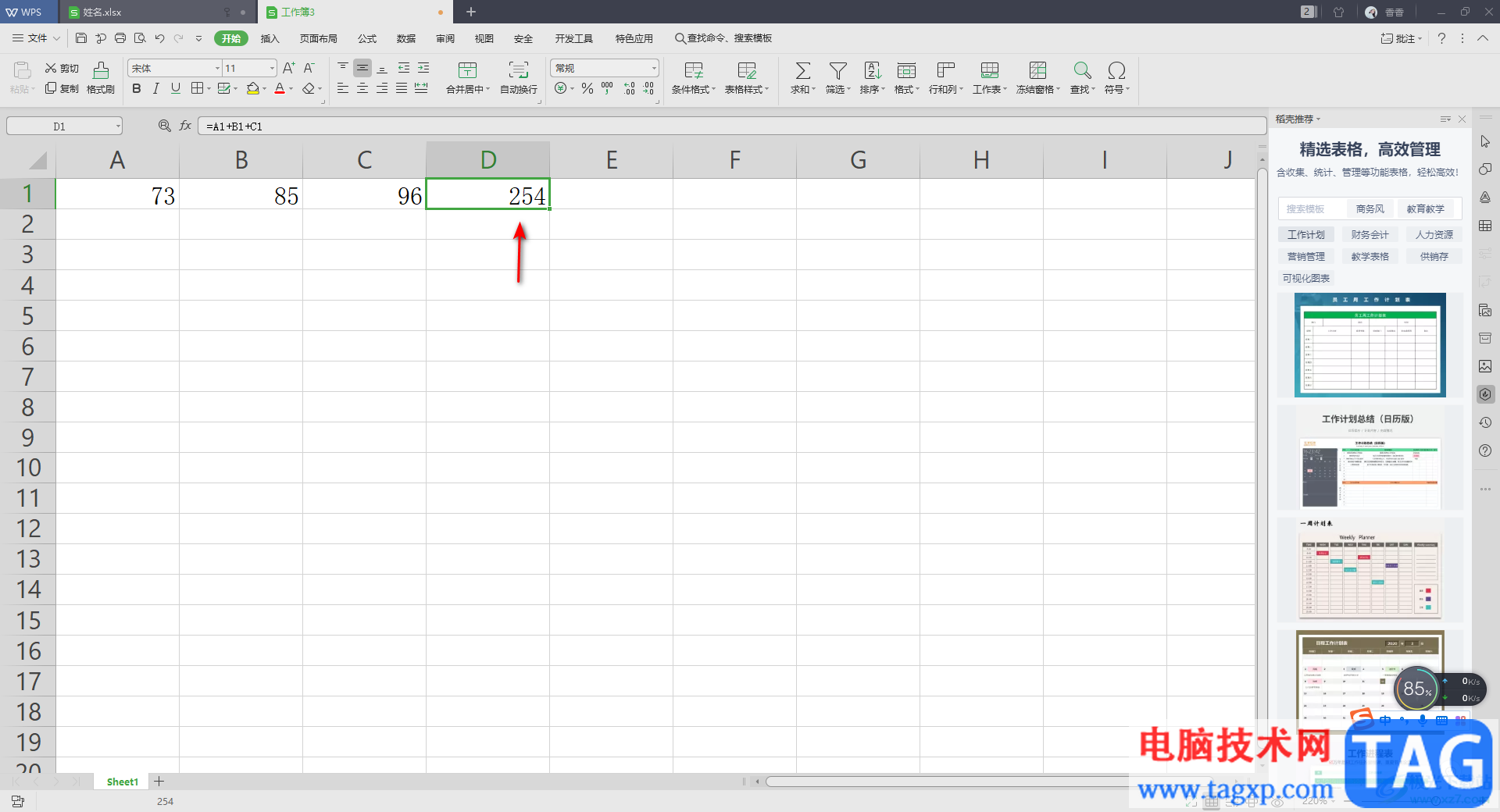Open the number format dropdown 常规

[654, 68]
